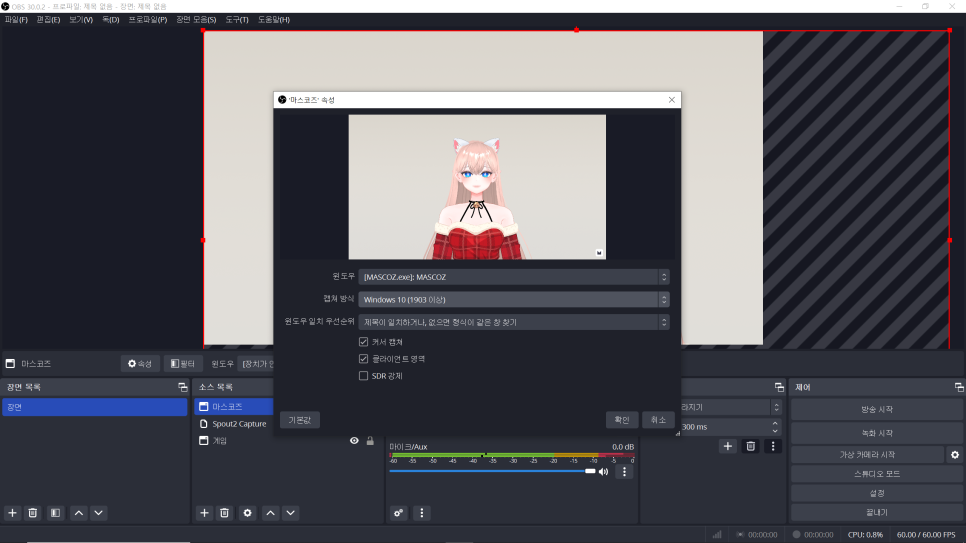Select Spout2 Capture source
Image resolution: width=966 pixels, height=543 pixels.
(x=239, y=424)
